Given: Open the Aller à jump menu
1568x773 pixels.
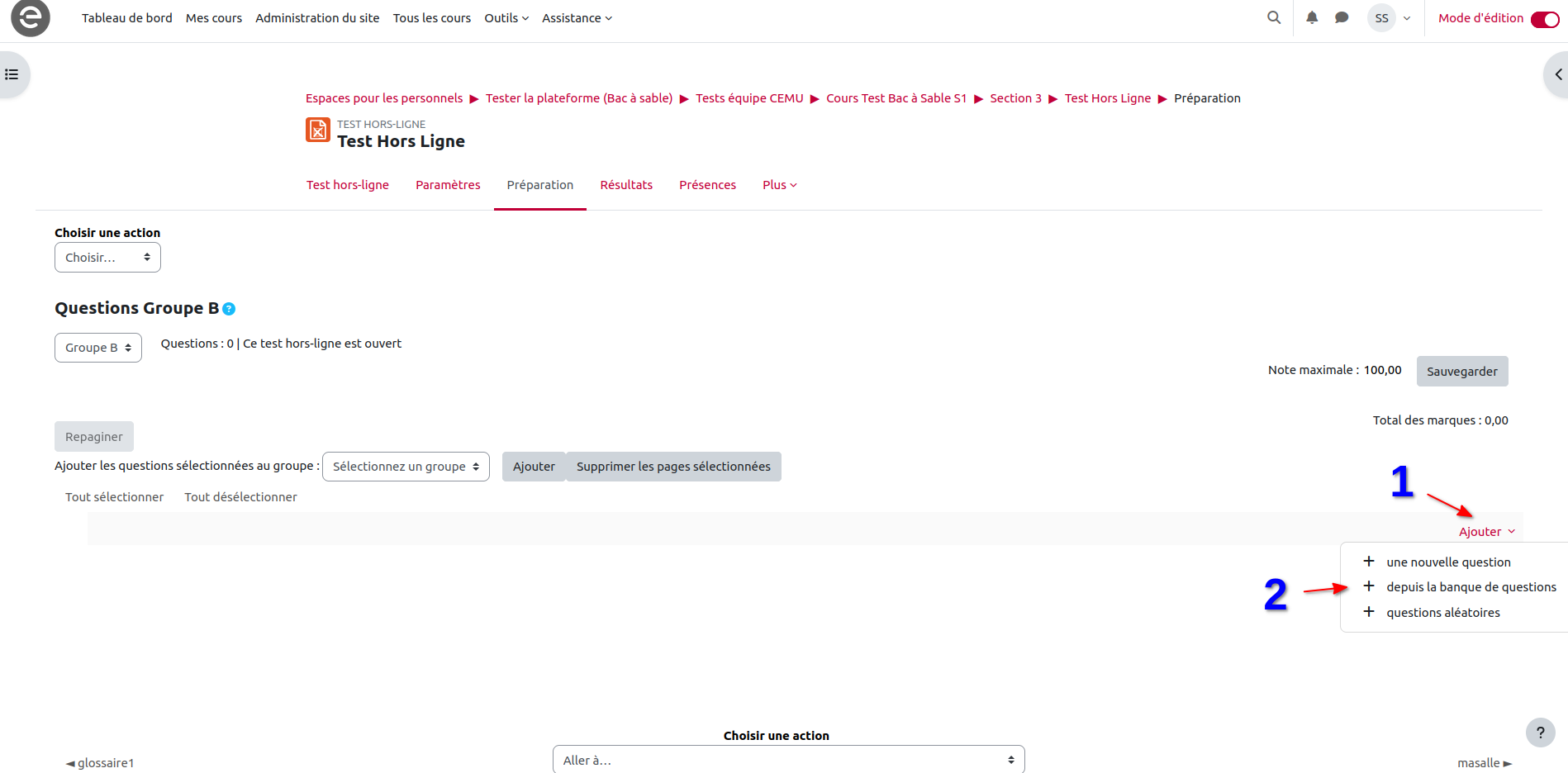Looking at the screenshot, I should tap(788, 760).
